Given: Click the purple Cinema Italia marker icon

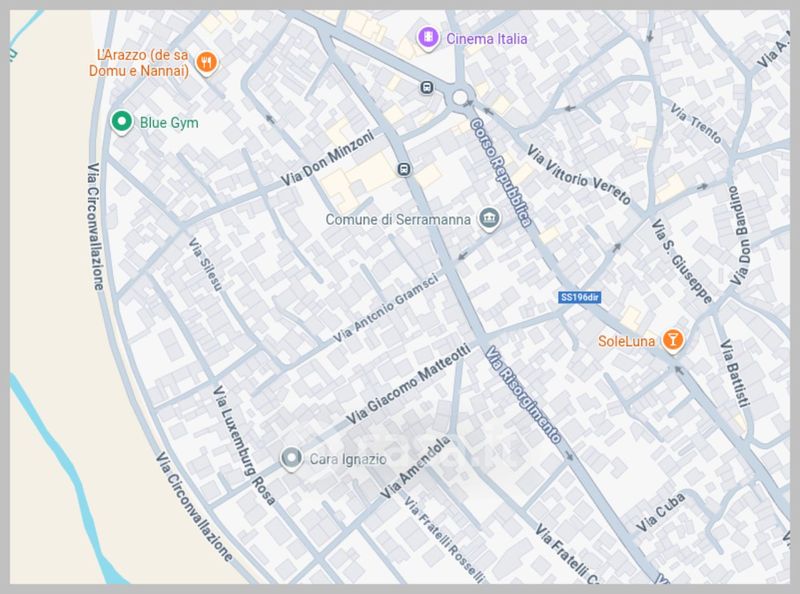Looking at the screenshot, I should 428,38.
